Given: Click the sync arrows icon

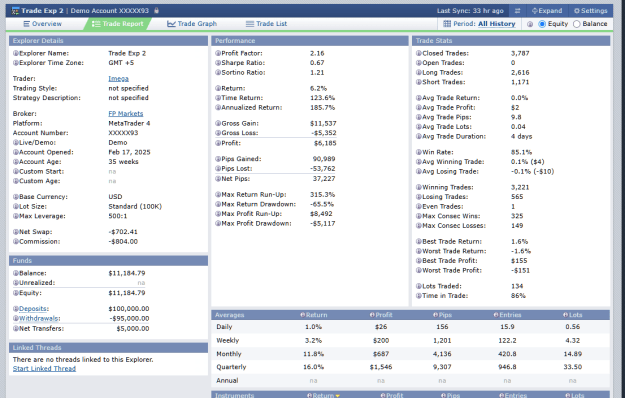Looking at the screenshot, I should [x=517, y=11].
